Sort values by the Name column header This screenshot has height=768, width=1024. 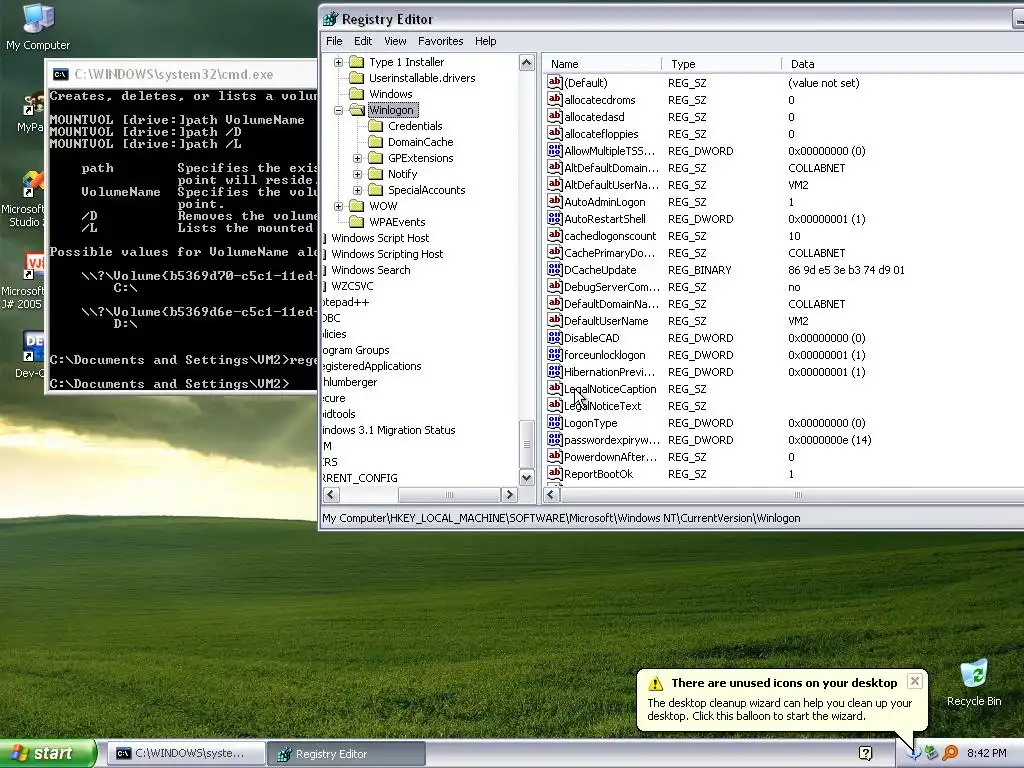pyautogui.click(x=601, y=64)
